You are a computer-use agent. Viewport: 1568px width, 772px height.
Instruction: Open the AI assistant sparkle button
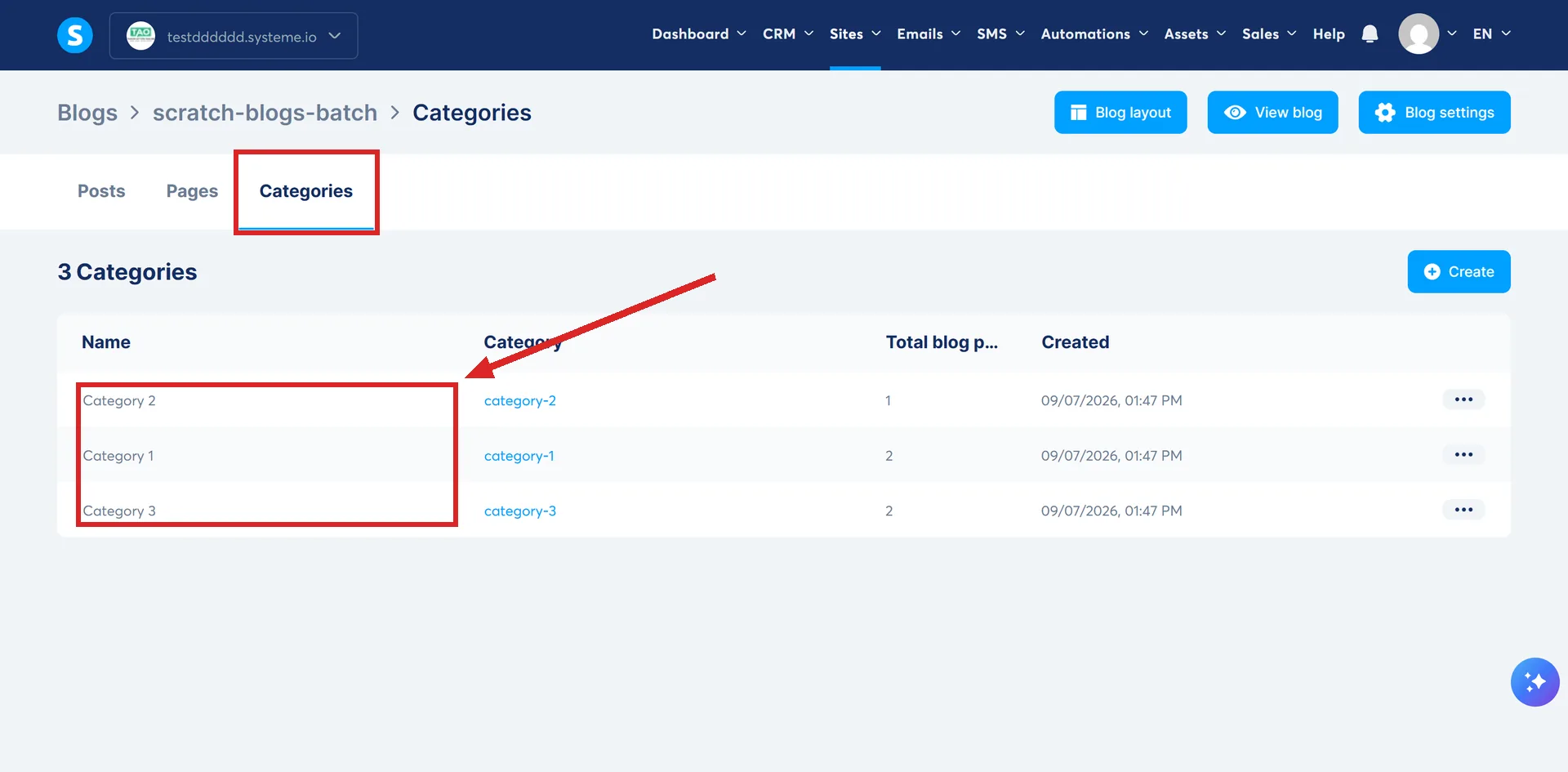(1535, 682)
